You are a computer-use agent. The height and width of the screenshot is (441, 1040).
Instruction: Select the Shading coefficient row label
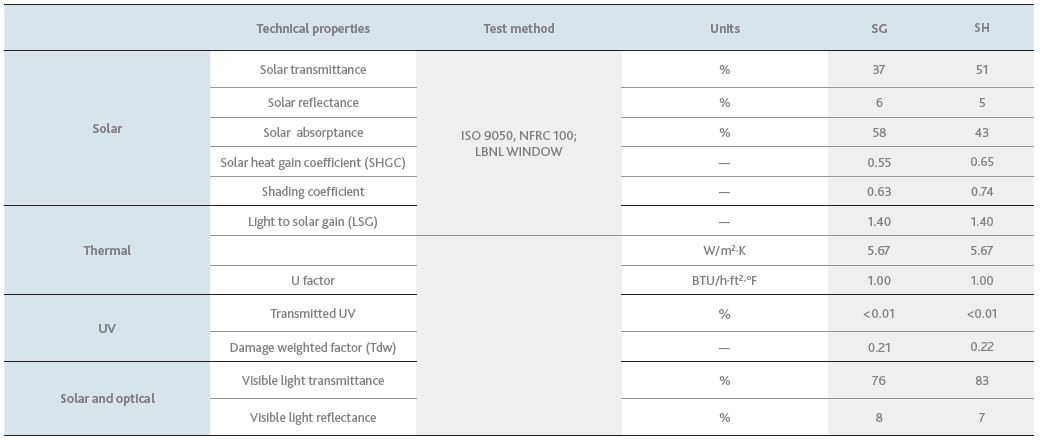coord(312,192)
